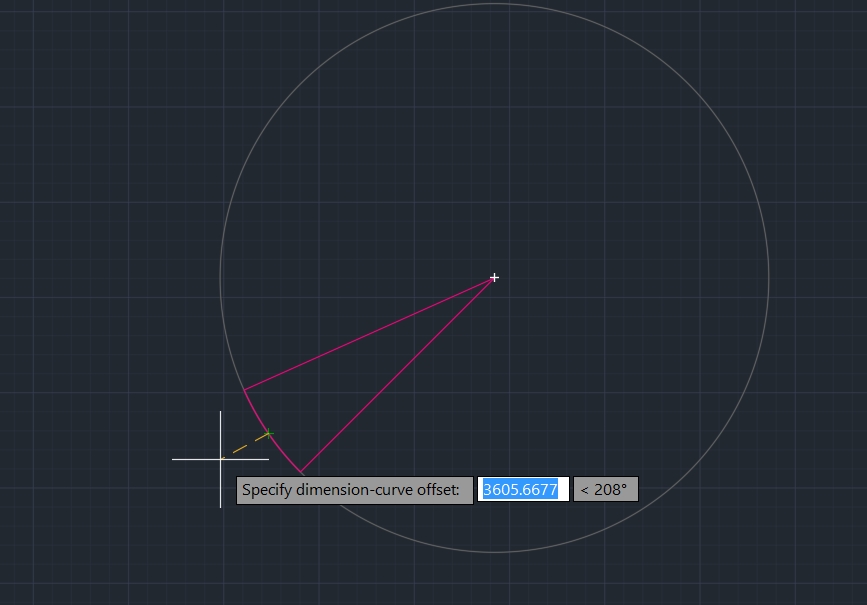867x605 pixels.
Task: Click the green snap marker on the arc
Action: 268,434
